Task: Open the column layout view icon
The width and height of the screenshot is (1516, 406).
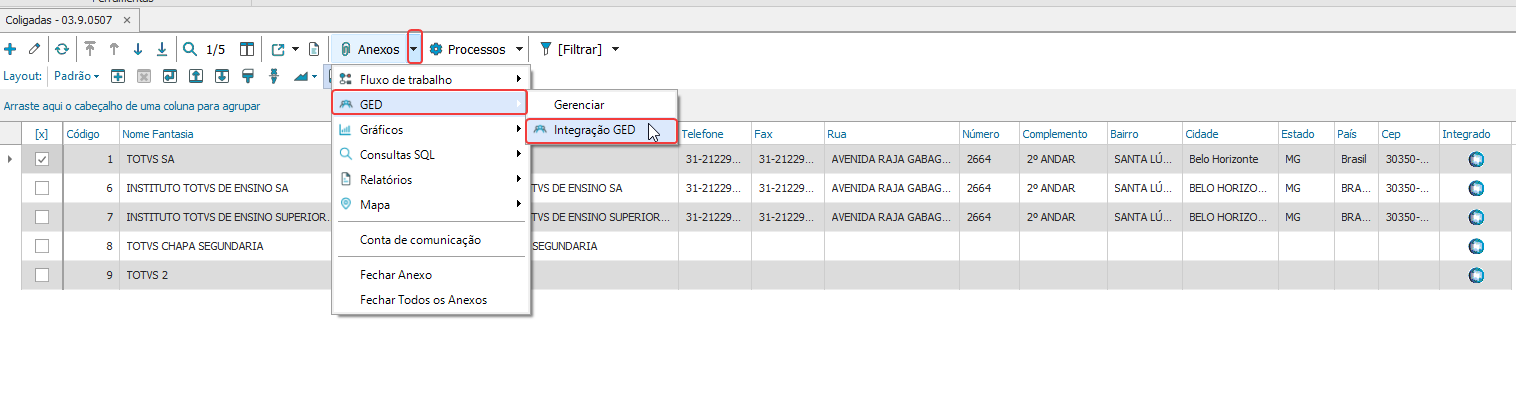Action: pos(247,49)
